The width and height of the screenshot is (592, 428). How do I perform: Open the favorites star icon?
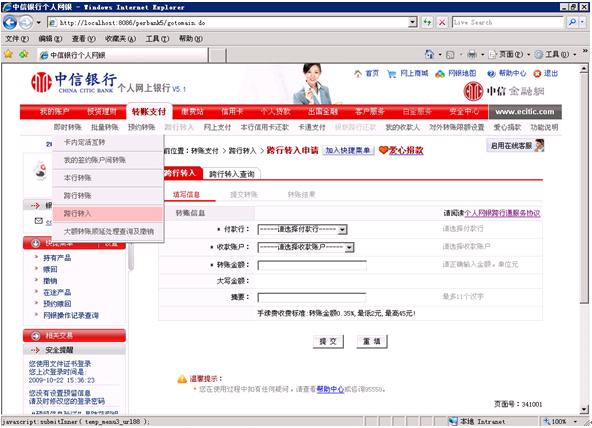point(8,55)
